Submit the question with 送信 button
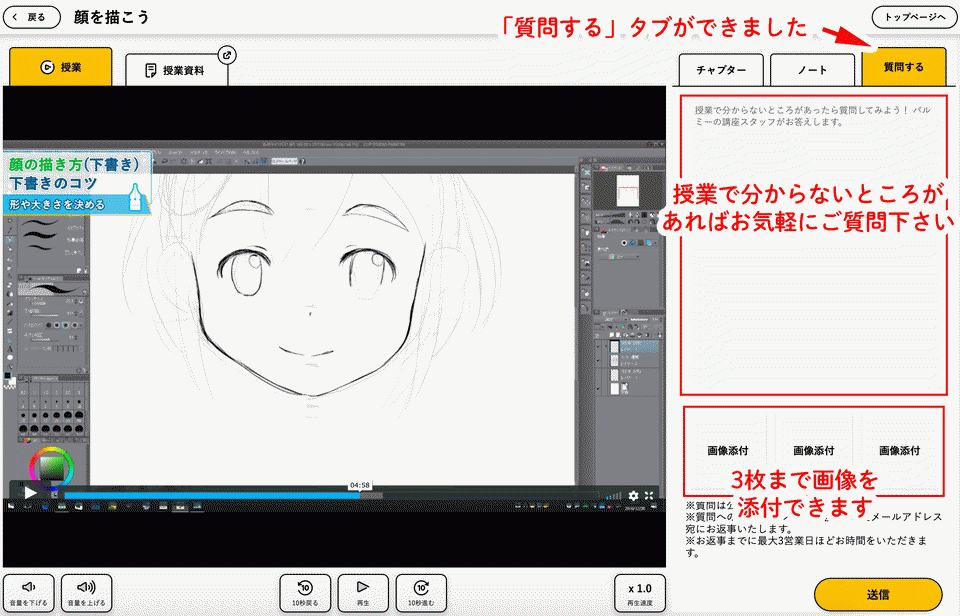Image resolution: width=960 pixels, height=616 pixels. pyautogui.click(x=878, y=594)
